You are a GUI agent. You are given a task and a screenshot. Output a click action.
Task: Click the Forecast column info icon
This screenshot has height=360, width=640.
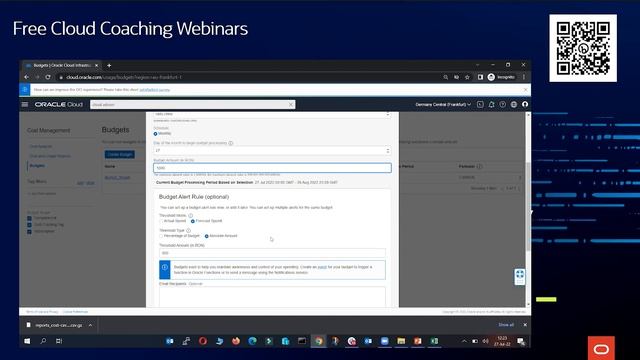(480, 166)
